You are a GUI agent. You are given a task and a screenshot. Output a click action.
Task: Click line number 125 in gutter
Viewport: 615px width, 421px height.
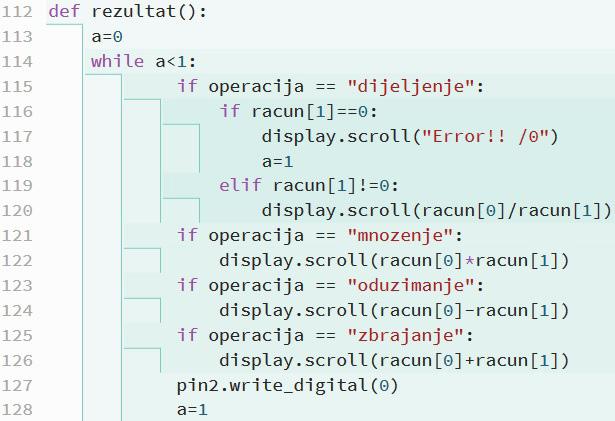click(17, 336)
